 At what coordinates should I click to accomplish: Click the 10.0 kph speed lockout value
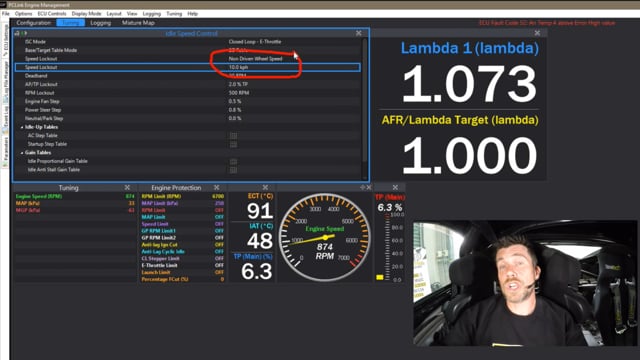[238, 67]
